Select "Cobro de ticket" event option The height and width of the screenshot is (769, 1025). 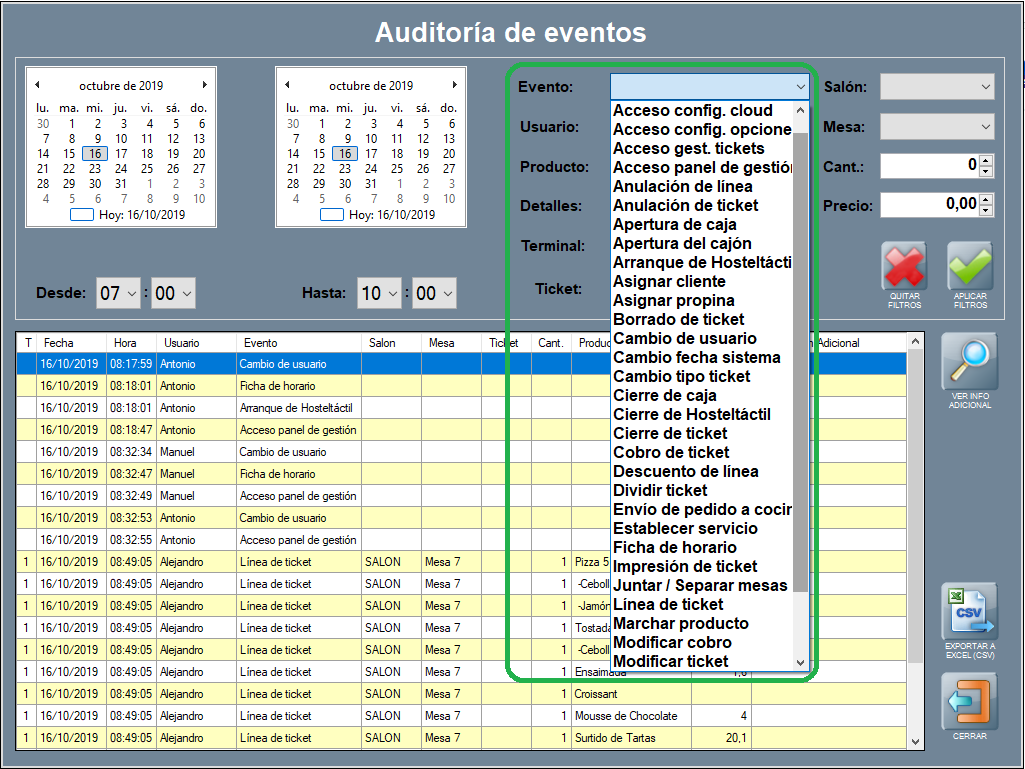(671, 452)
